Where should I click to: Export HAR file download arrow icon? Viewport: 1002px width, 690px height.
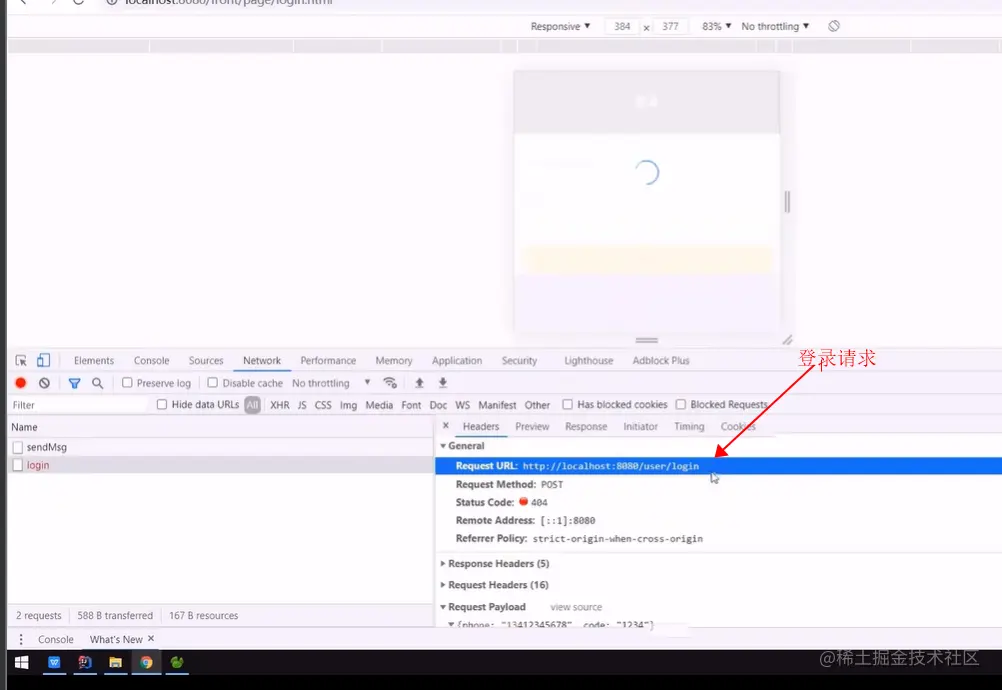tap(442, 383)
